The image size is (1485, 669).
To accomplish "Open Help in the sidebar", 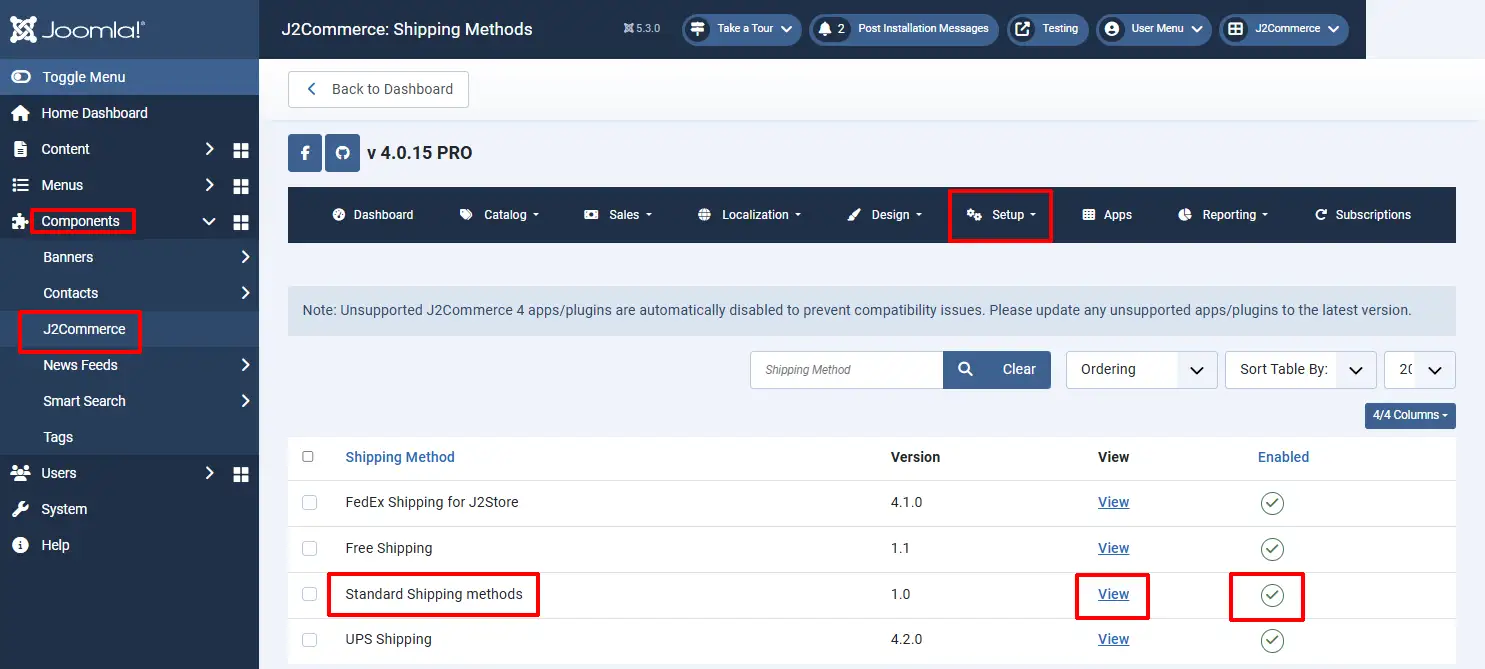I will click(55, 545).
